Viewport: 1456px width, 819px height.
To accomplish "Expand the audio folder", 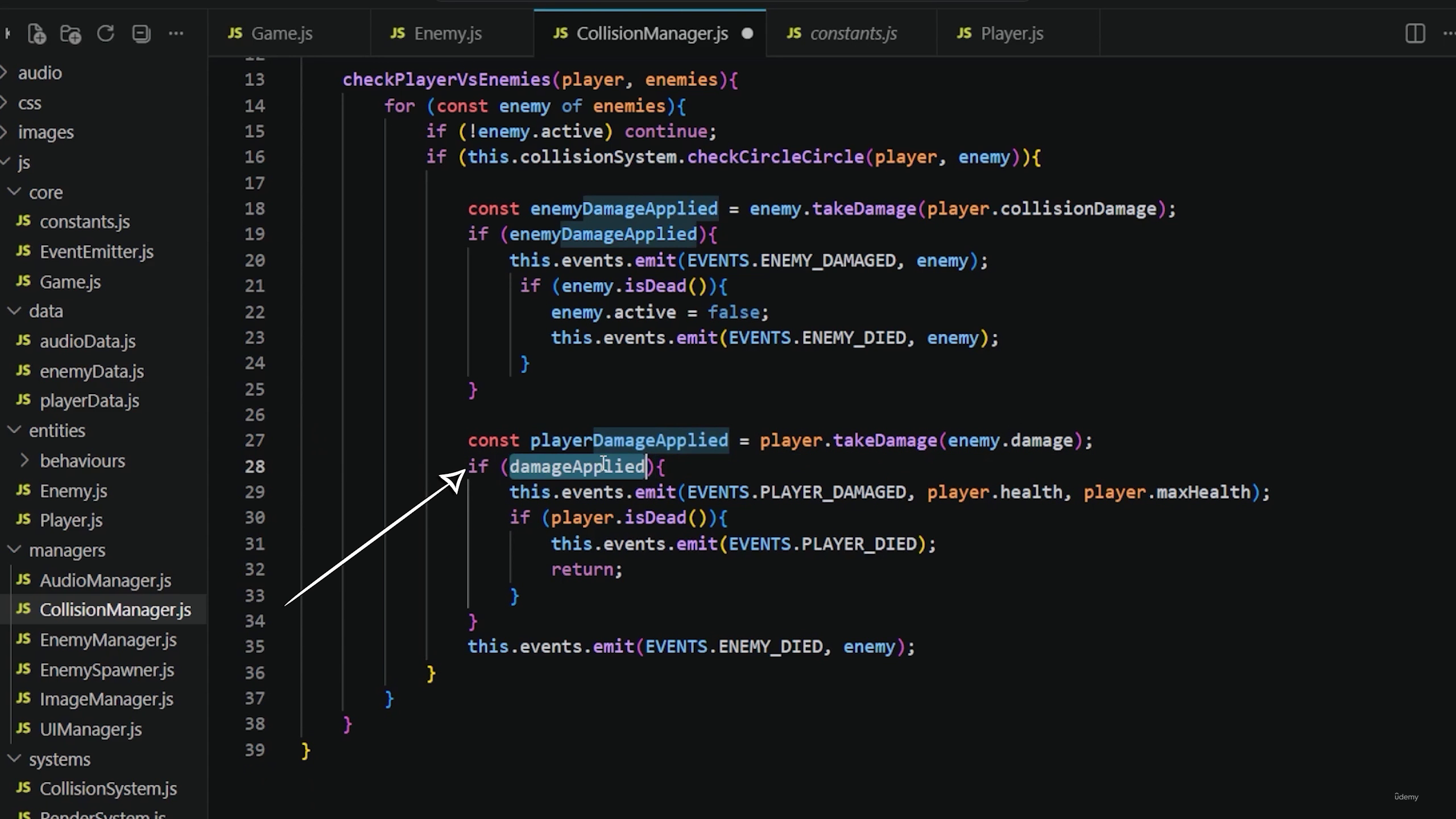I will 40,73.
